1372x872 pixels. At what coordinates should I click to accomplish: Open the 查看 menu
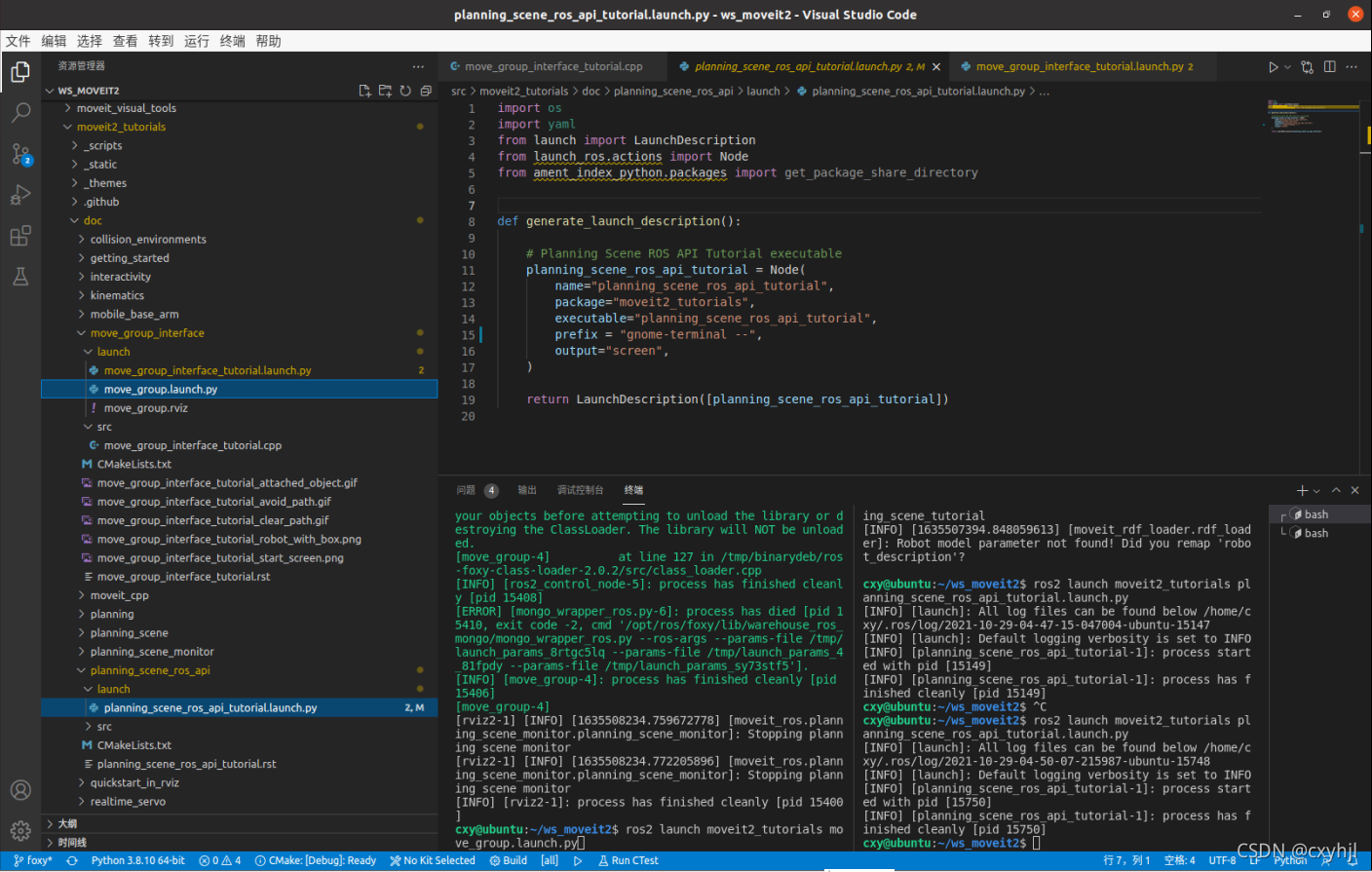(125, 41)
